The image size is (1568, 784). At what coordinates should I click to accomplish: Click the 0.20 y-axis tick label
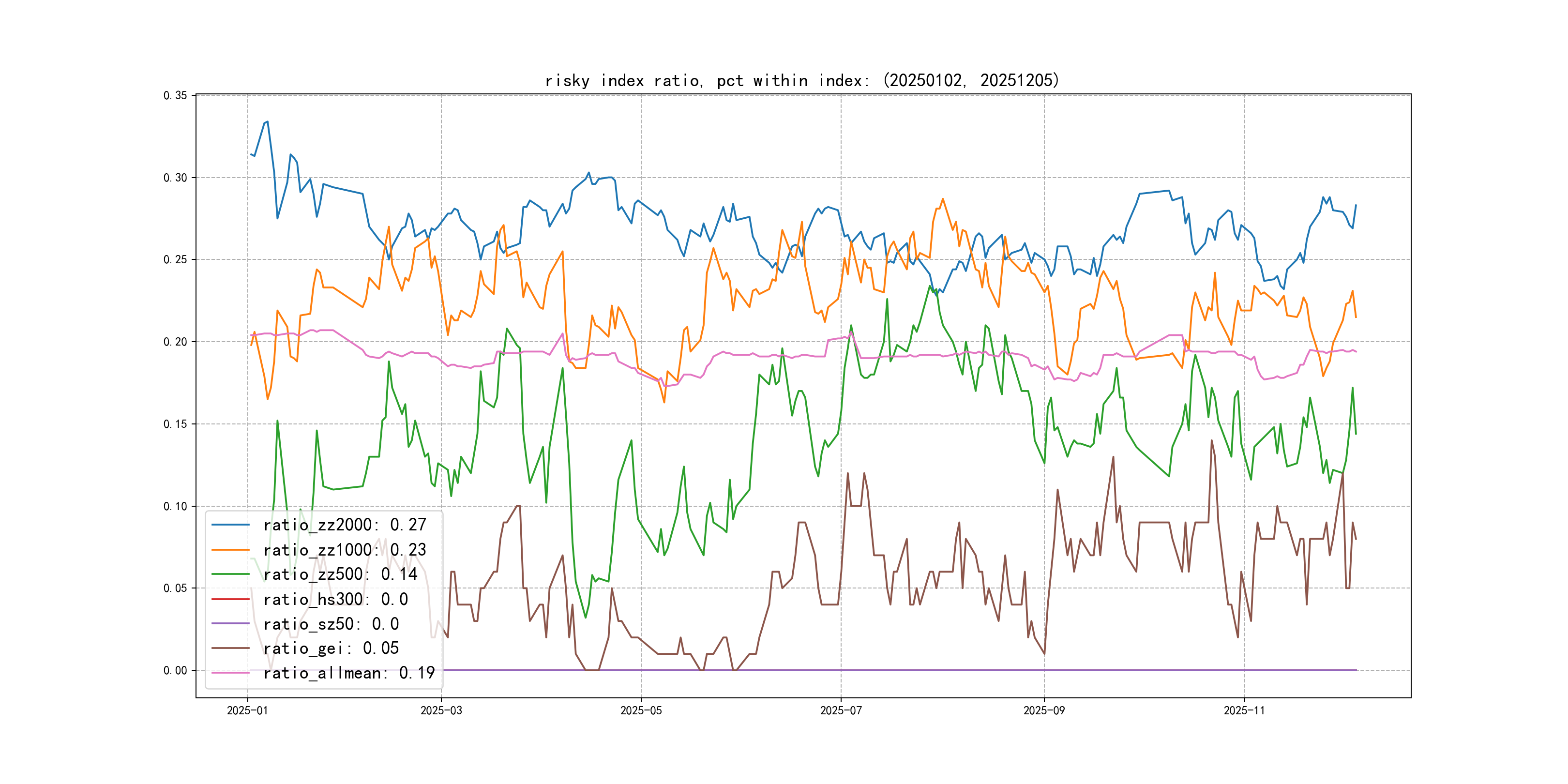175,342
